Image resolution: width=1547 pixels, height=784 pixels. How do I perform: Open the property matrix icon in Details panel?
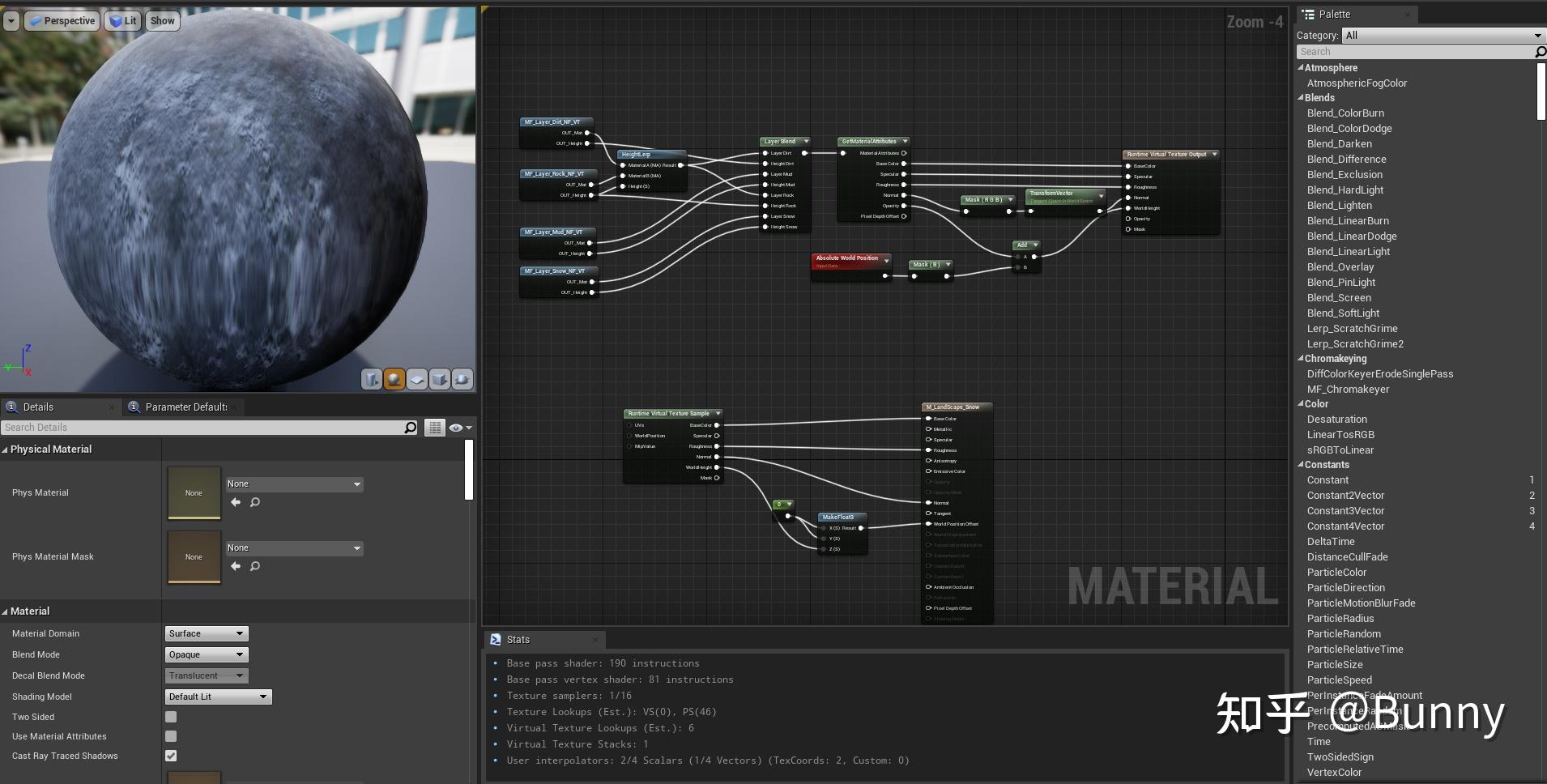coord(436,427)
